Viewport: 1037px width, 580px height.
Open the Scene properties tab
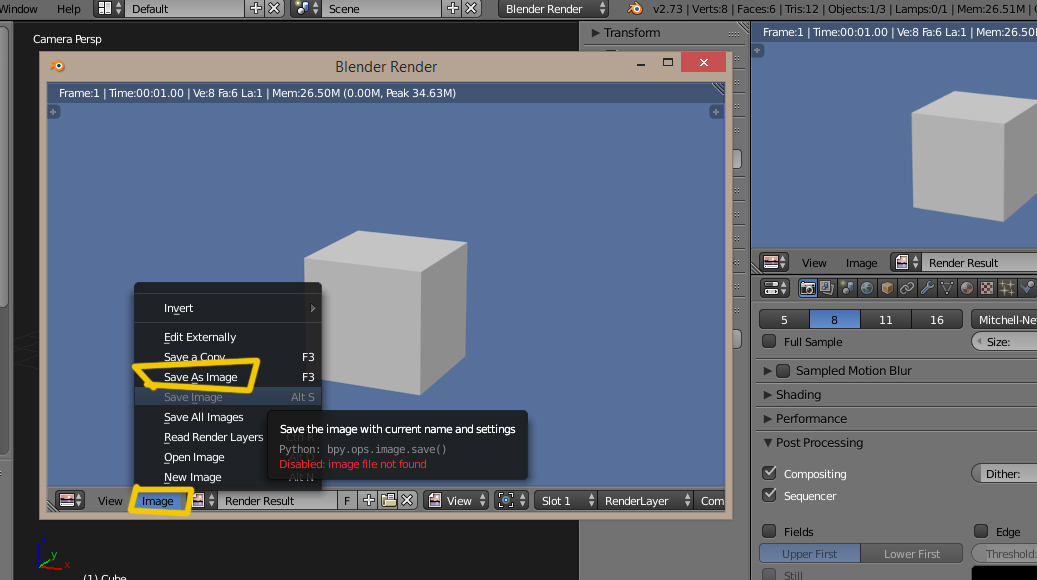(847, 288)
